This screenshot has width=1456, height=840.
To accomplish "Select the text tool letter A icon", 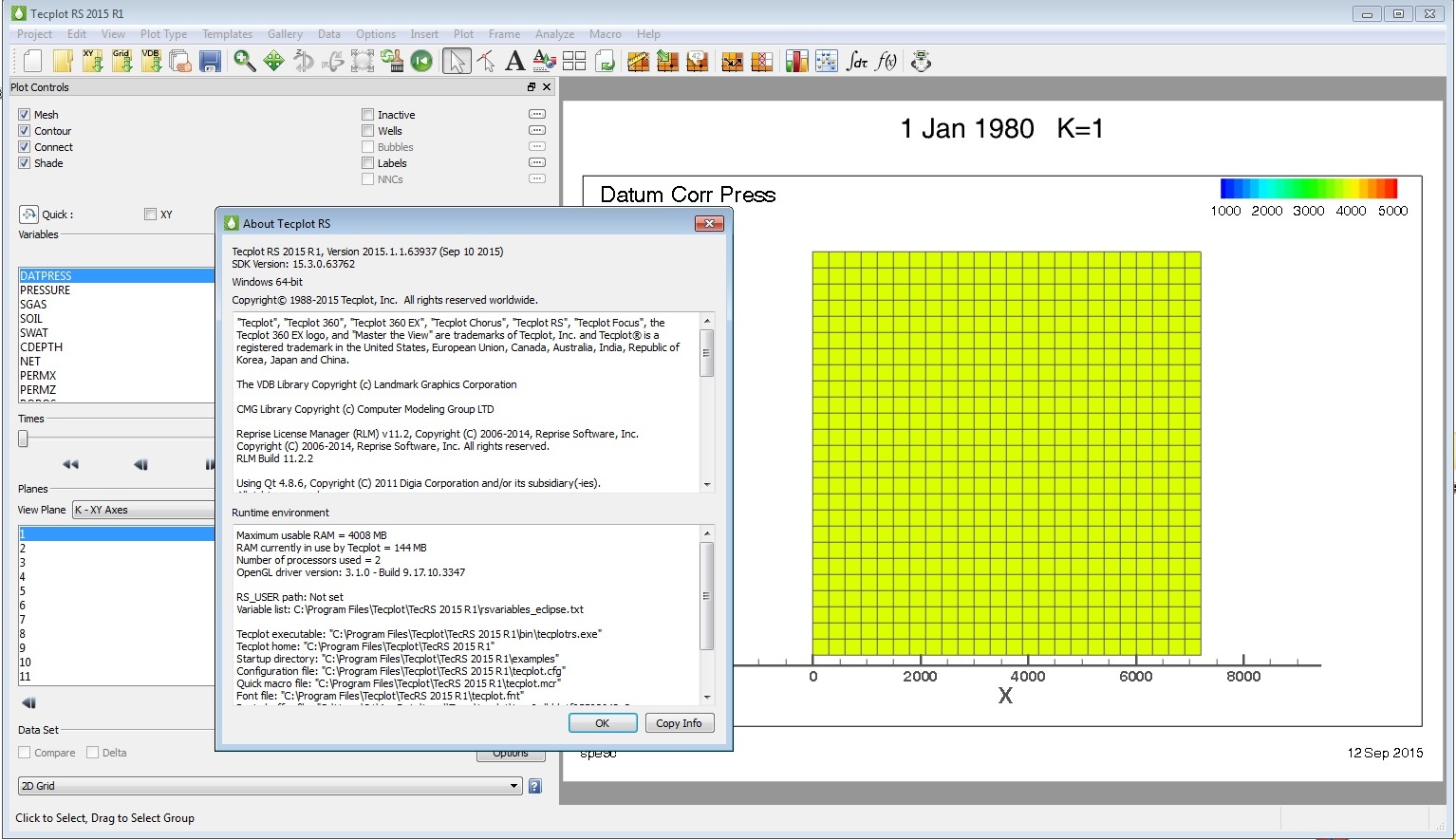I will [514, 62].
